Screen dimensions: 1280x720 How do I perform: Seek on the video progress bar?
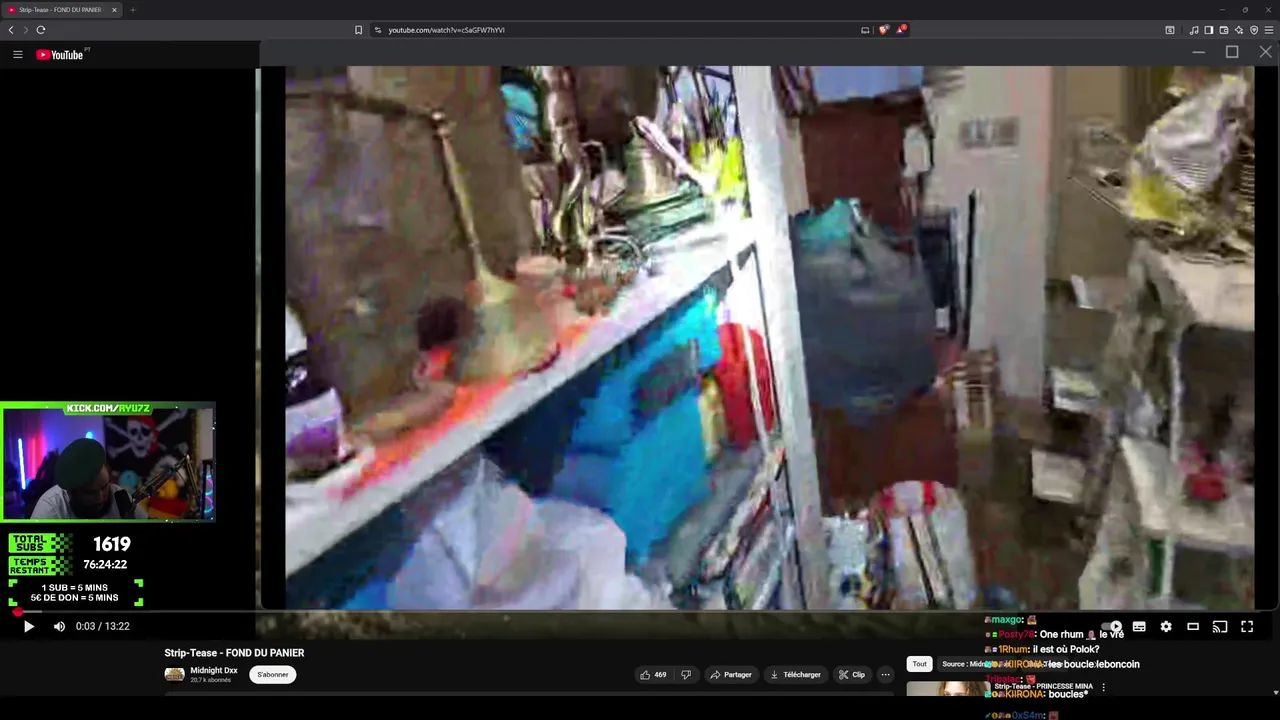[640, 611]
